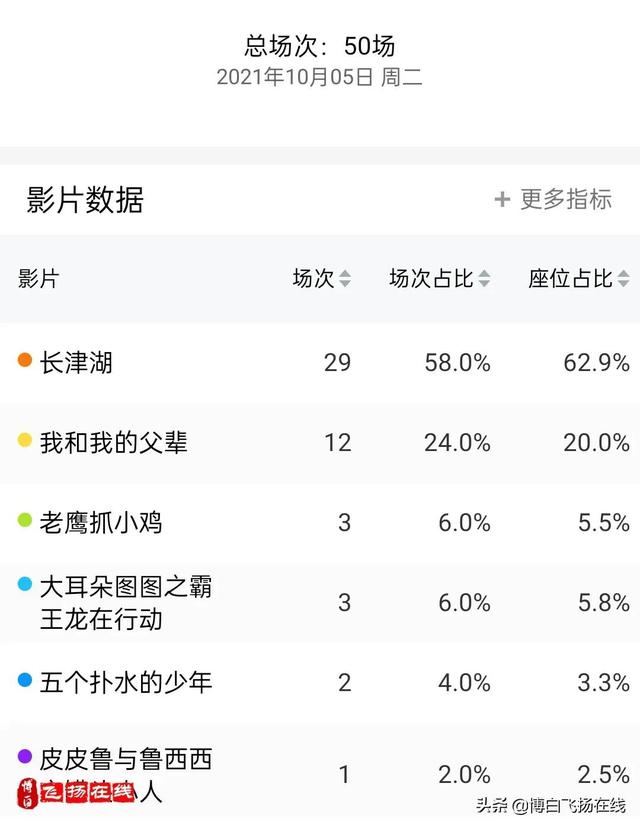
Task: Click the 影片 column header
Action: tap(39, 278)
